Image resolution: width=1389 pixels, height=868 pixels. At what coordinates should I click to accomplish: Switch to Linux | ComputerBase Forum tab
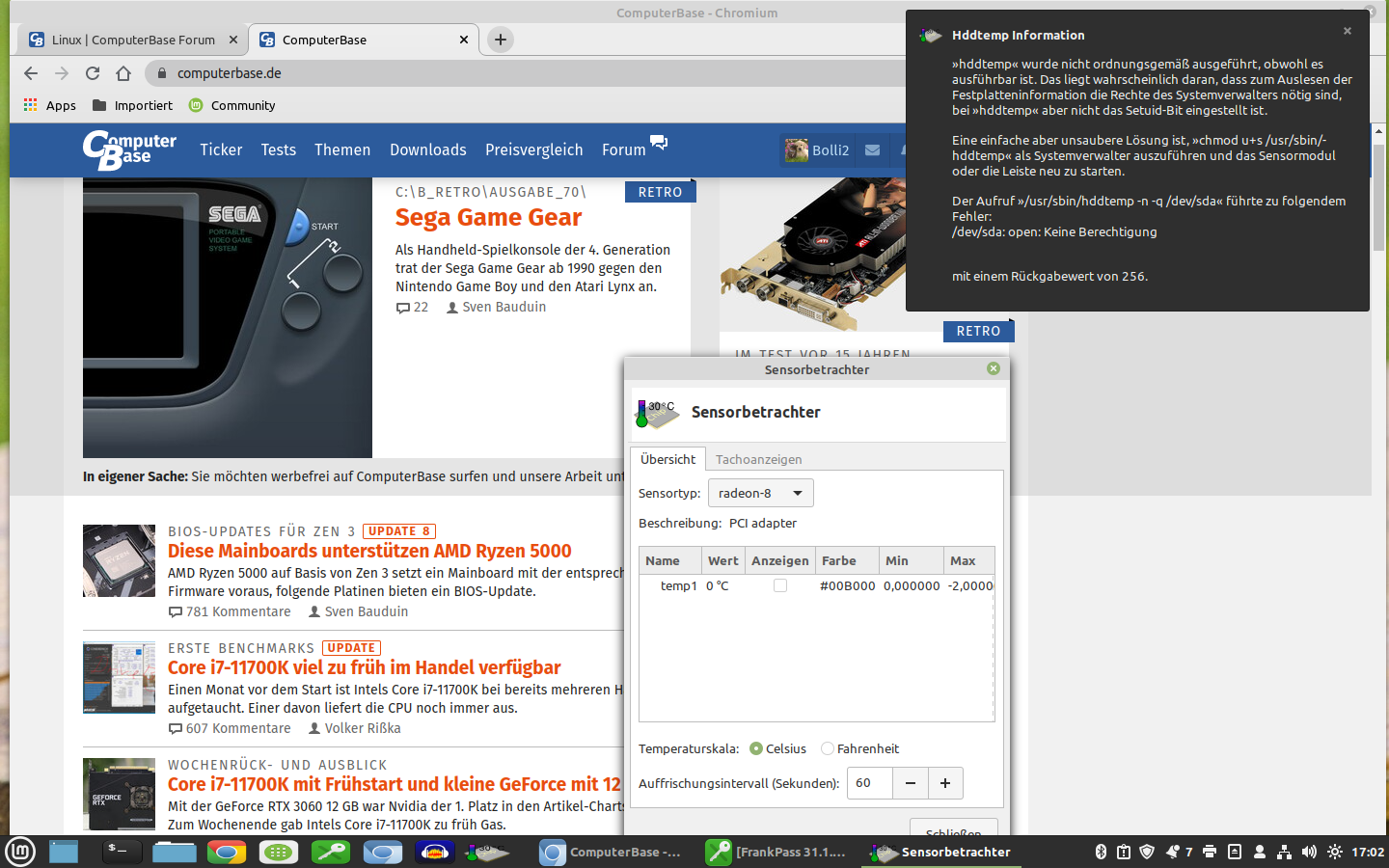133,40
